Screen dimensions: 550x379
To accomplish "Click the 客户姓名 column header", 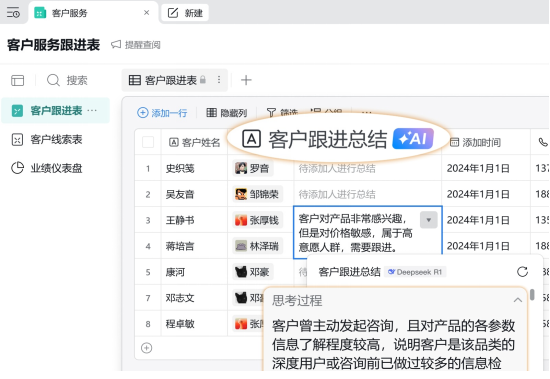I will (194, 142).
